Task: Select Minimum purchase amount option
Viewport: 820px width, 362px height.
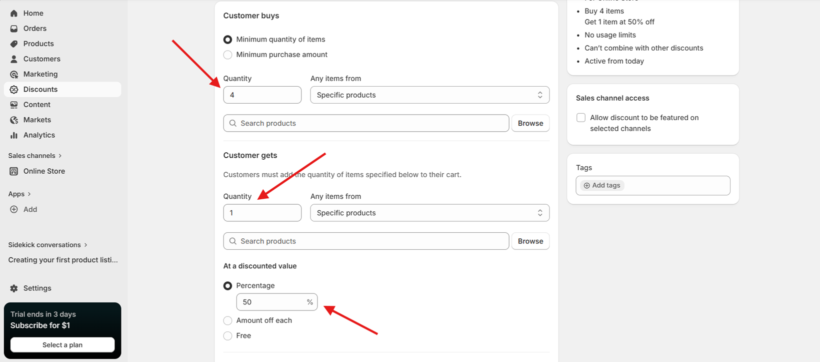Action: click(227, 54)
